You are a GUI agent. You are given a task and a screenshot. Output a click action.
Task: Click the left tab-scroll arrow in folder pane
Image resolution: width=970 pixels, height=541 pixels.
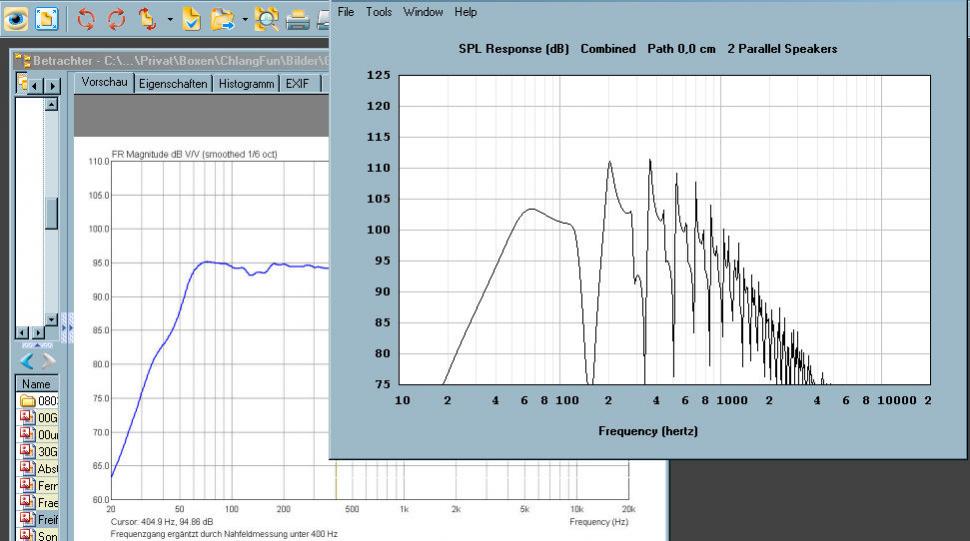click(x=35, y=86)
